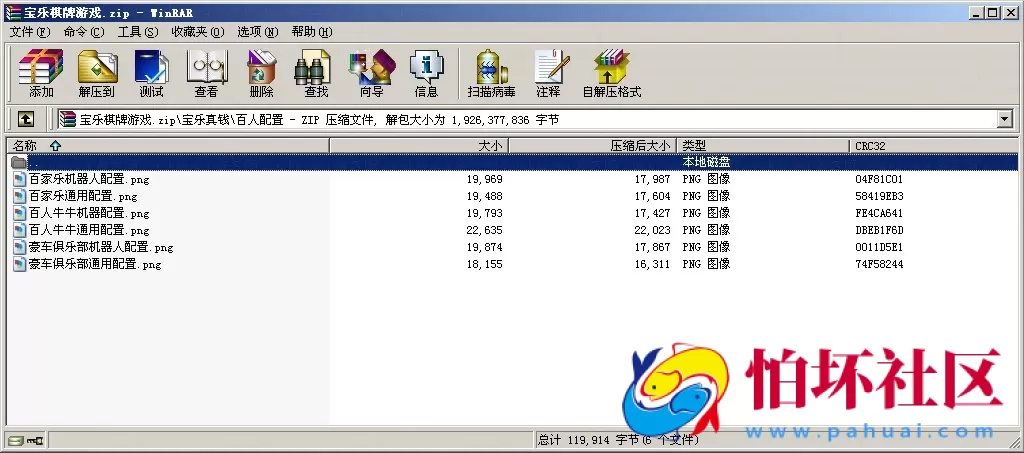Show archive Info (信息)
Viewport: 1024px width, 453px height.
[426, 74]
